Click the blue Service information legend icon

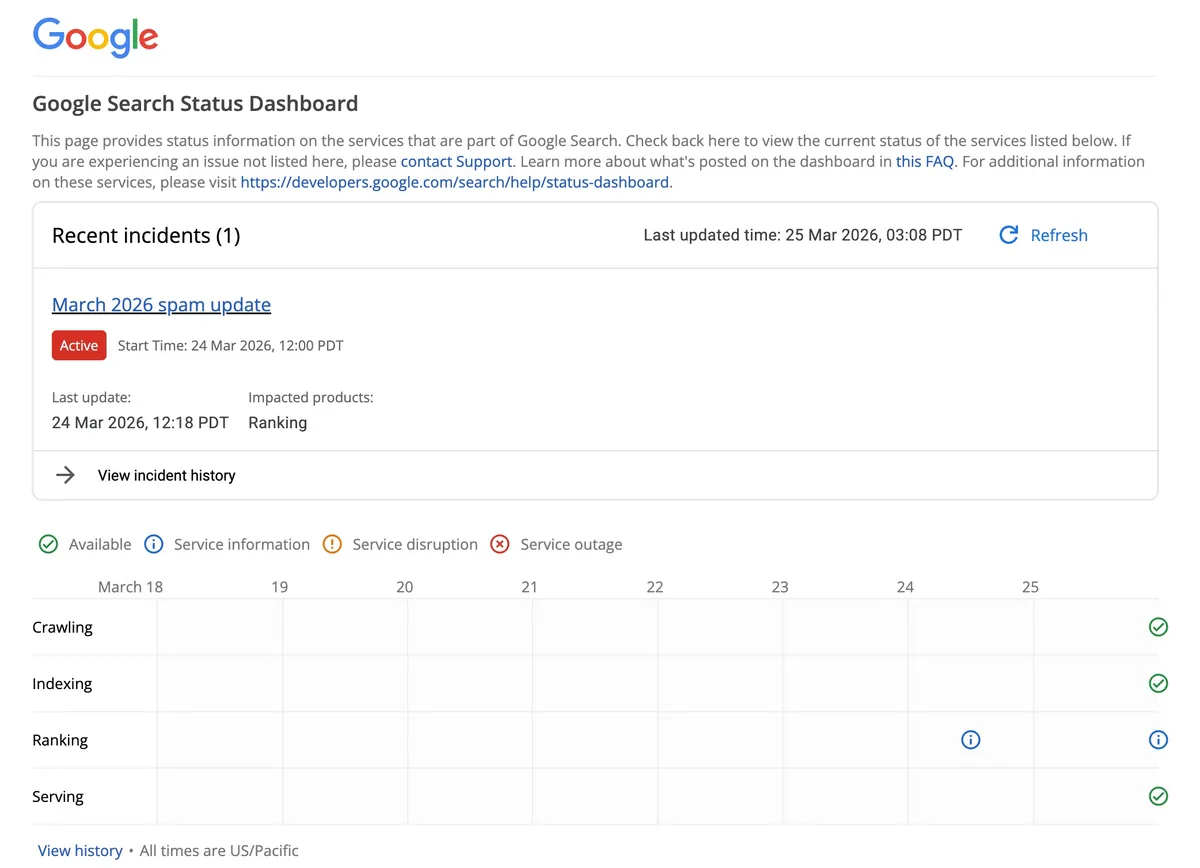(x=153, y=544)
